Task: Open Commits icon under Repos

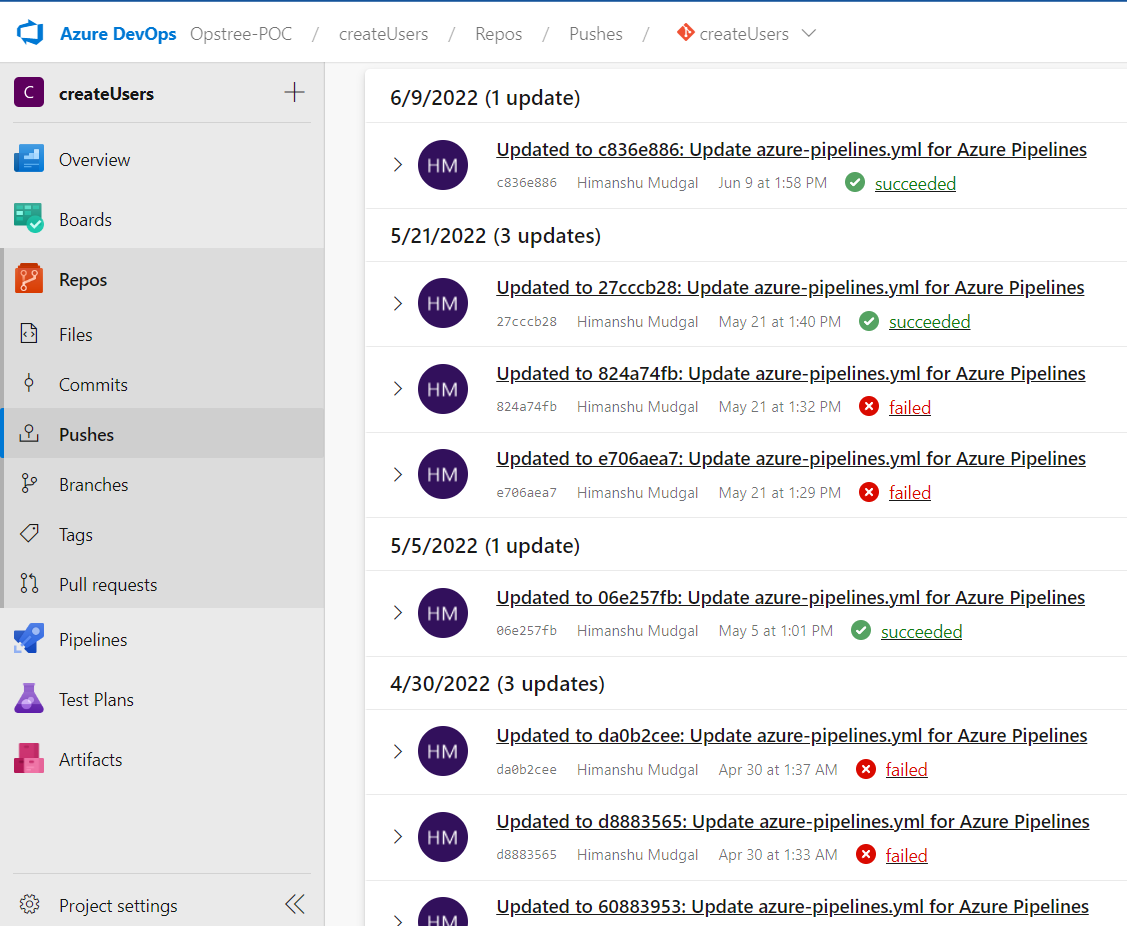Action: click(x=29, y=383)
